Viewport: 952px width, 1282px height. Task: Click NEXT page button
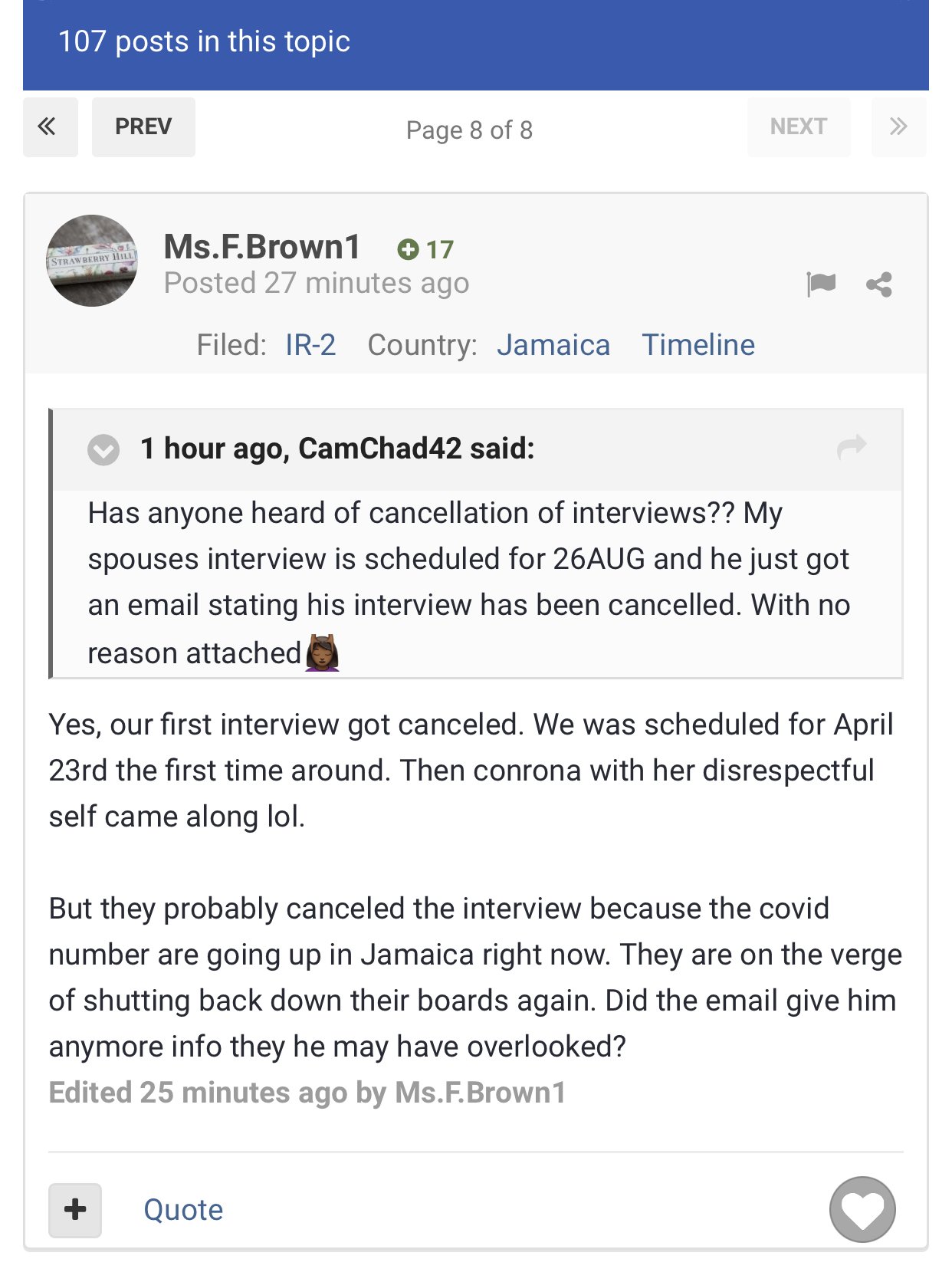pos(798,127)
